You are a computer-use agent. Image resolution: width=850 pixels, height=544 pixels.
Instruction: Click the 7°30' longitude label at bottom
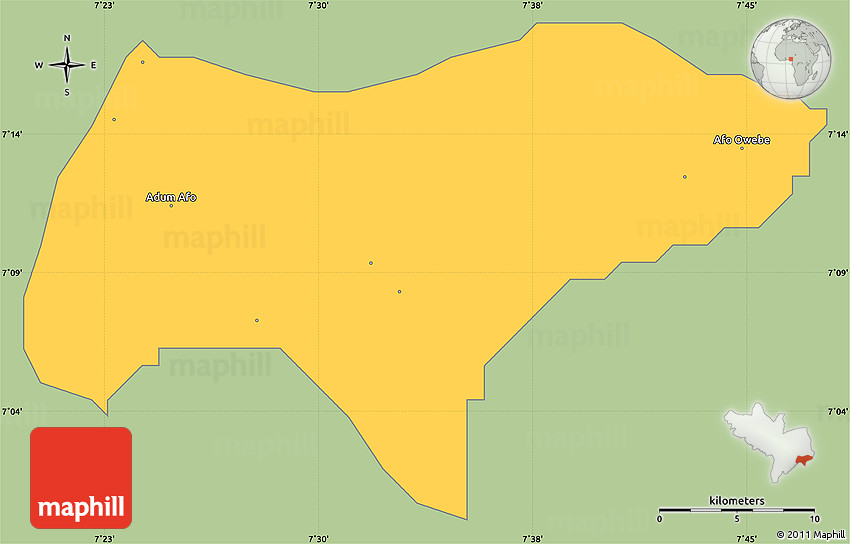point(318,538)
